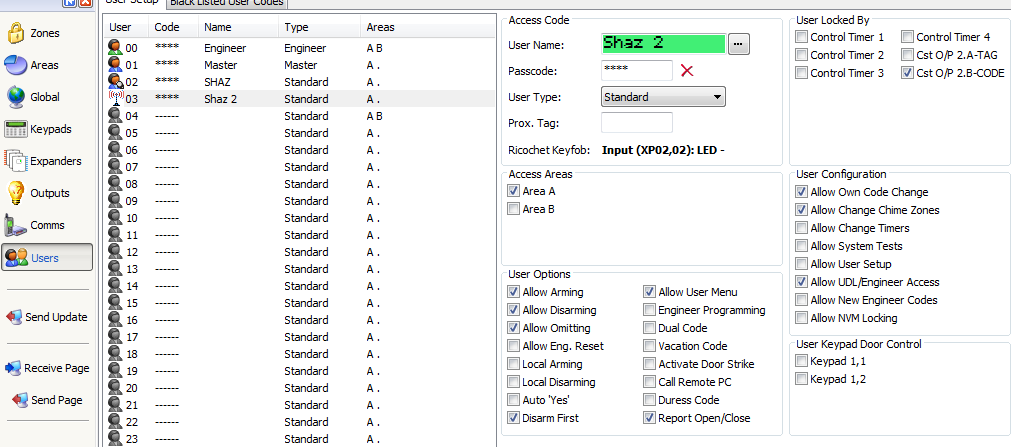Clear the passcode with red X
The width and height of the screenshot is (1011, 447).
[x=687, y=70]
